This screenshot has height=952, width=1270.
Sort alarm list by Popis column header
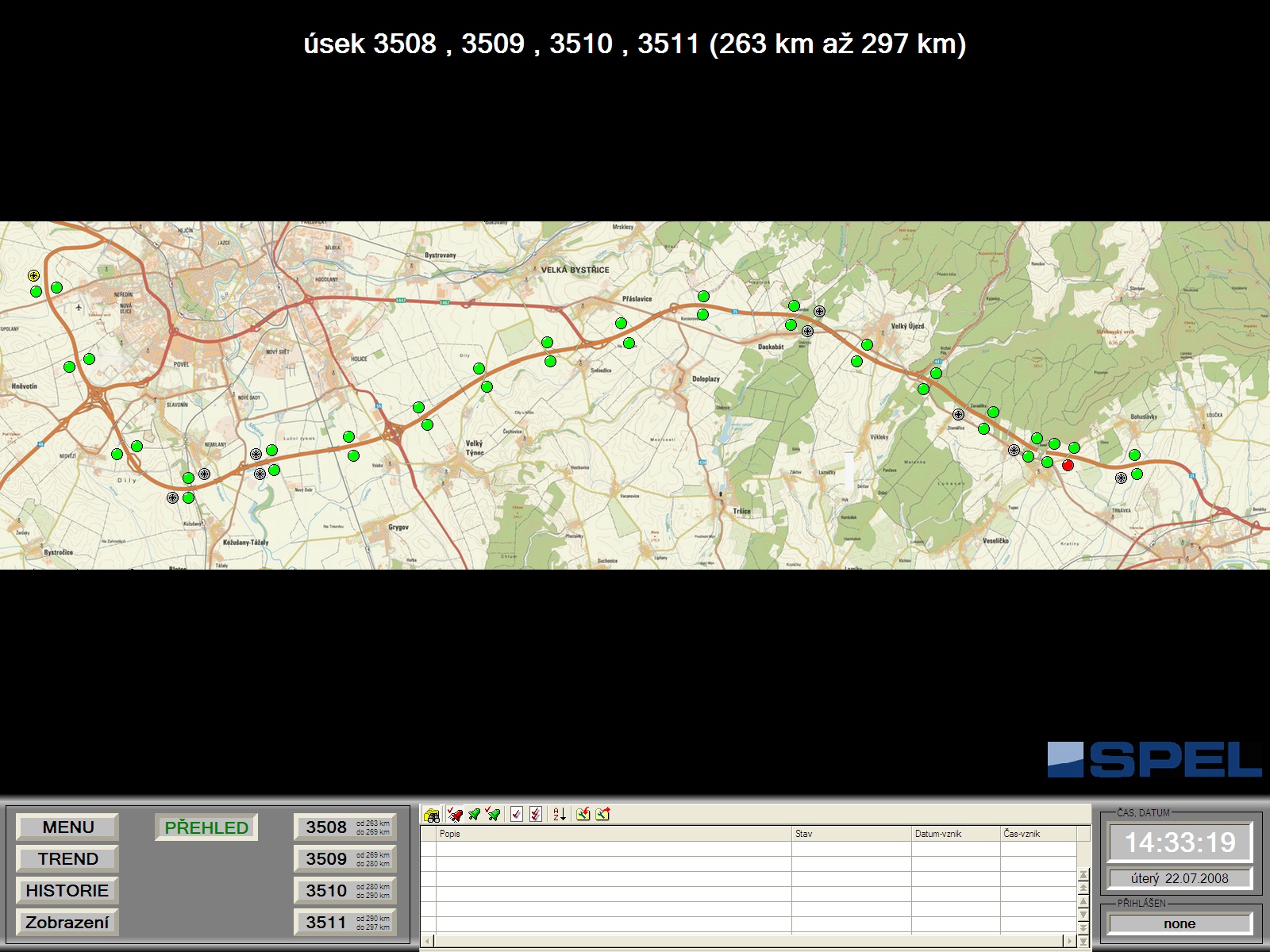click(613, 834)
